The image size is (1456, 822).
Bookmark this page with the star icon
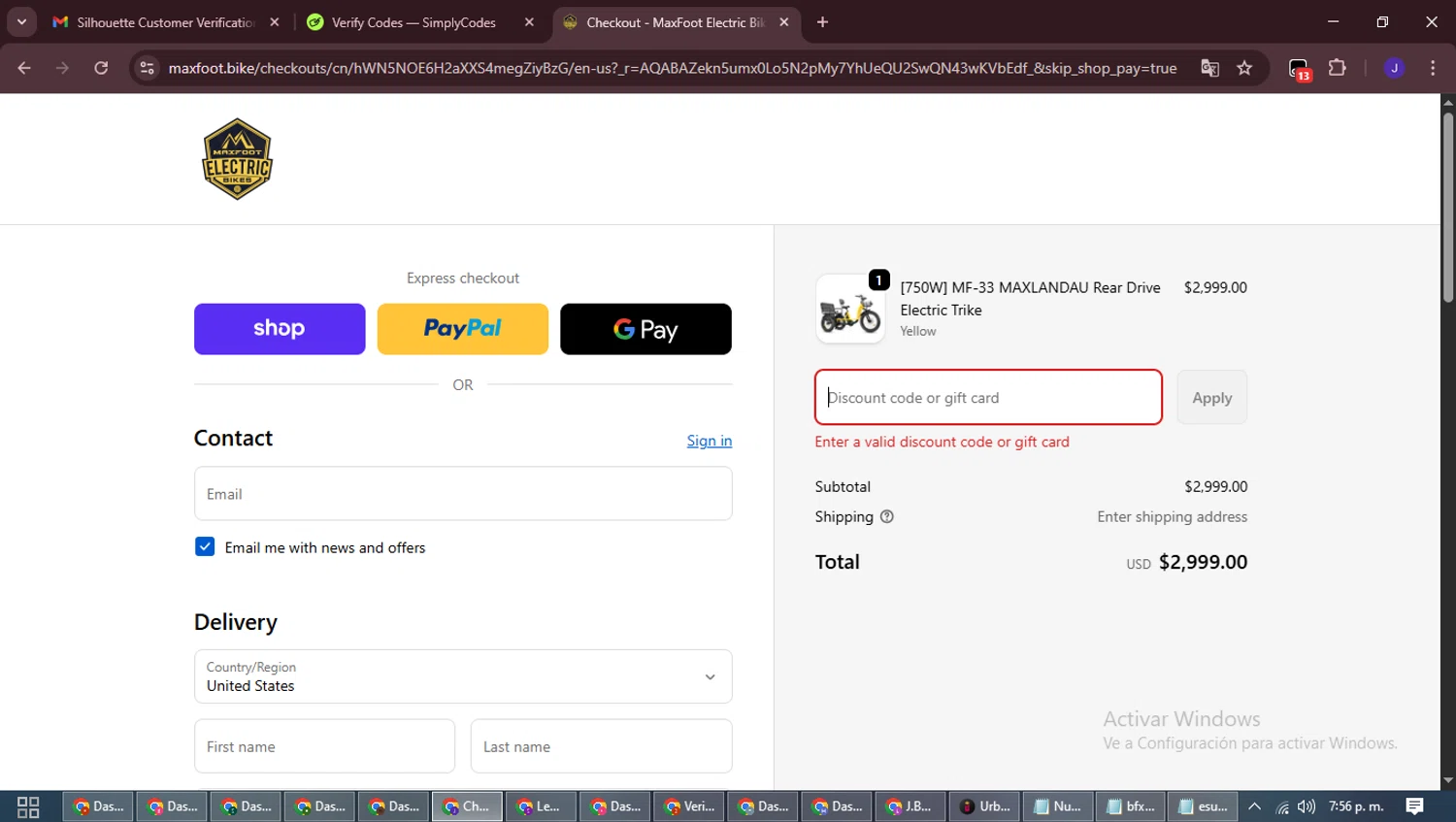click(x=1244, y=68)
